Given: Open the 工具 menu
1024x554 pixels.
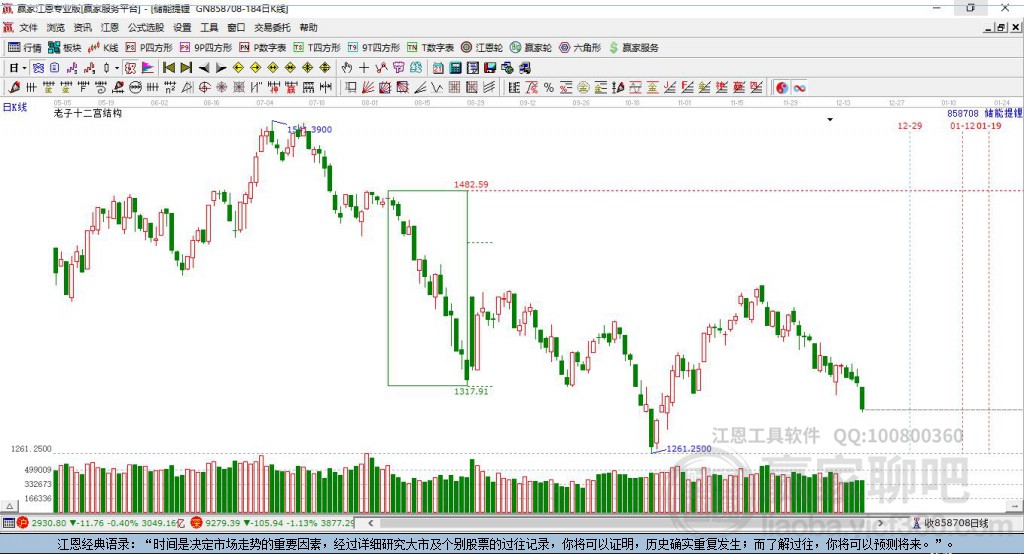Looking at the screenshot, I should [209, 27].
